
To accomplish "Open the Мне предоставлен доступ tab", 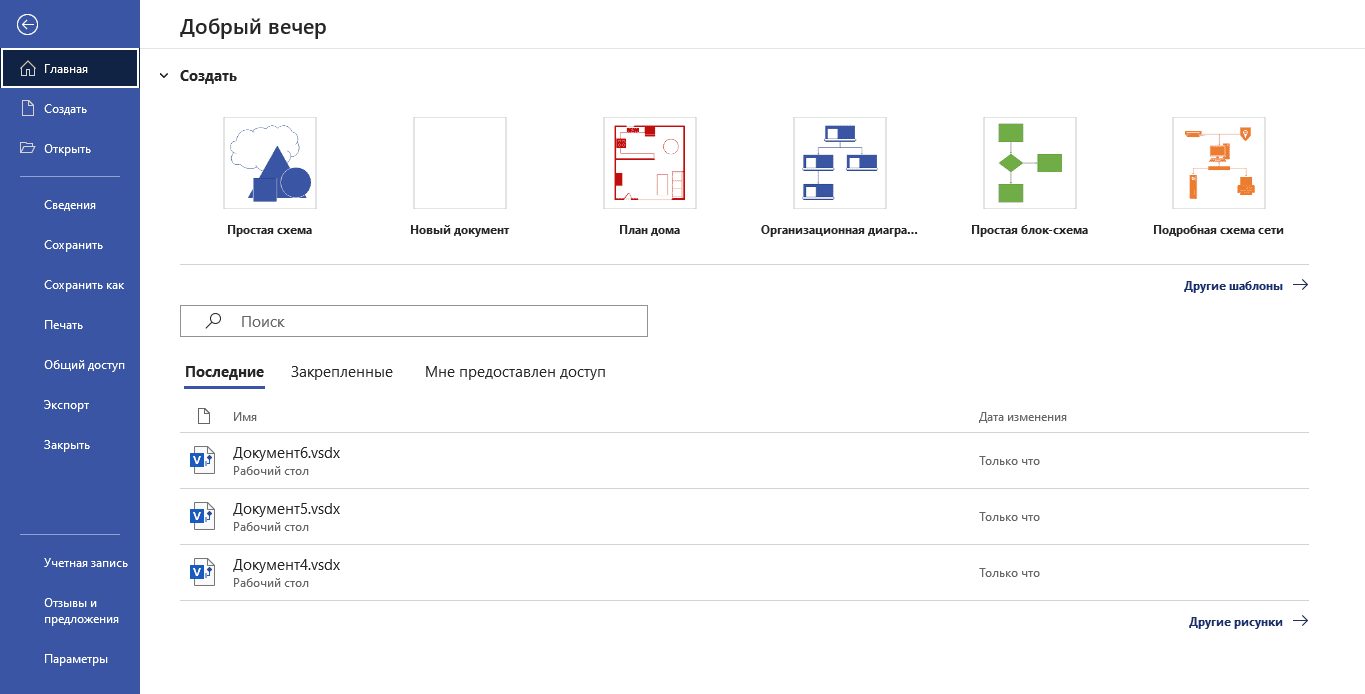I will click(515, 372).
